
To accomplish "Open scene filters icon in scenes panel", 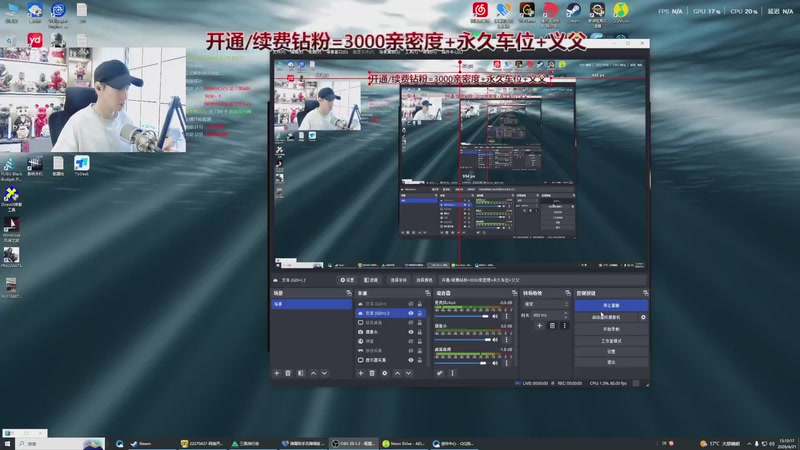I will (301, 373).
